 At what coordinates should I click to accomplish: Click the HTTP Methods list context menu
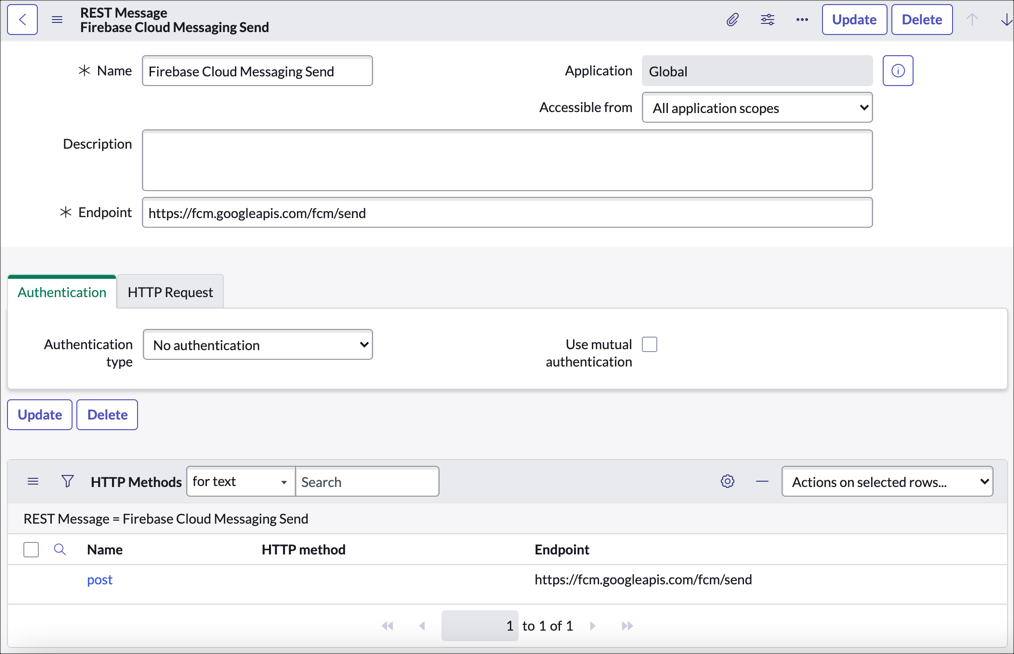coord(32,481)
